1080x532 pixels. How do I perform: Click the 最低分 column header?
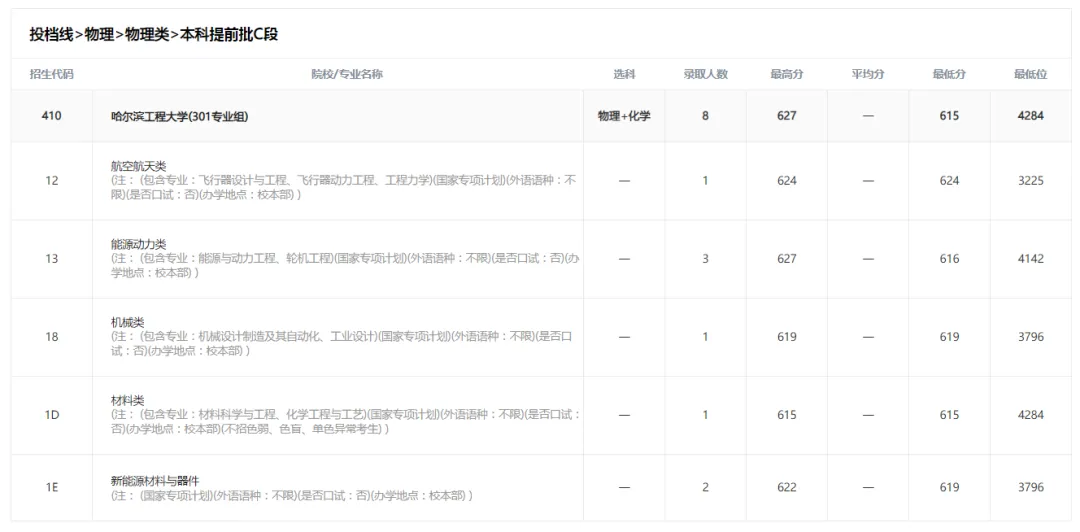[x=949, y=74]
